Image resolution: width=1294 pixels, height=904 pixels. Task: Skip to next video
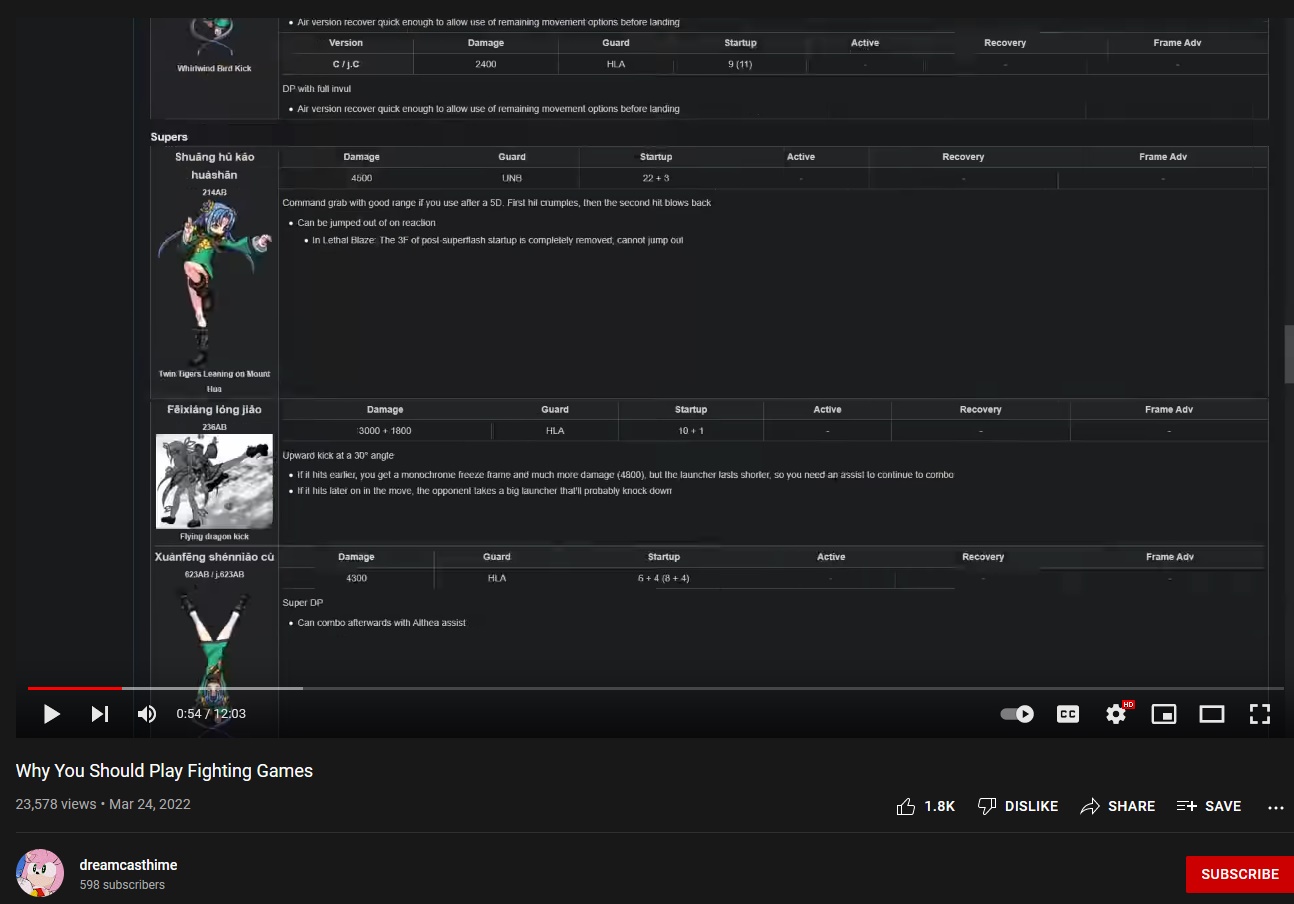click(100, 714)
